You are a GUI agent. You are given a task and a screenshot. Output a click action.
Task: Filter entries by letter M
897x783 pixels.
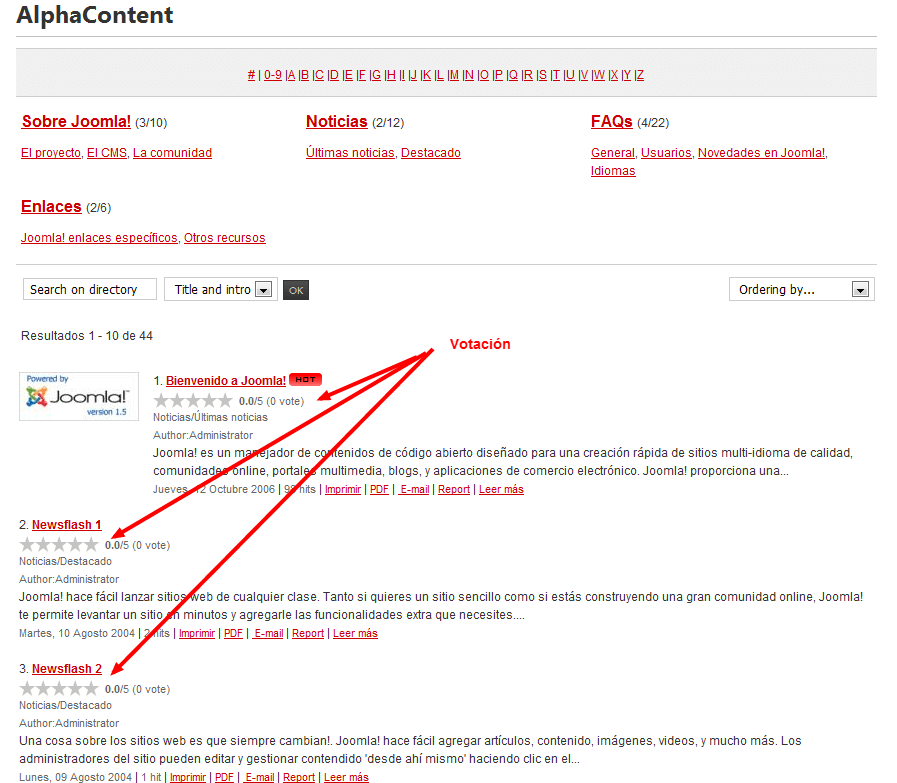pyautogui.click(x=454, y=75)
